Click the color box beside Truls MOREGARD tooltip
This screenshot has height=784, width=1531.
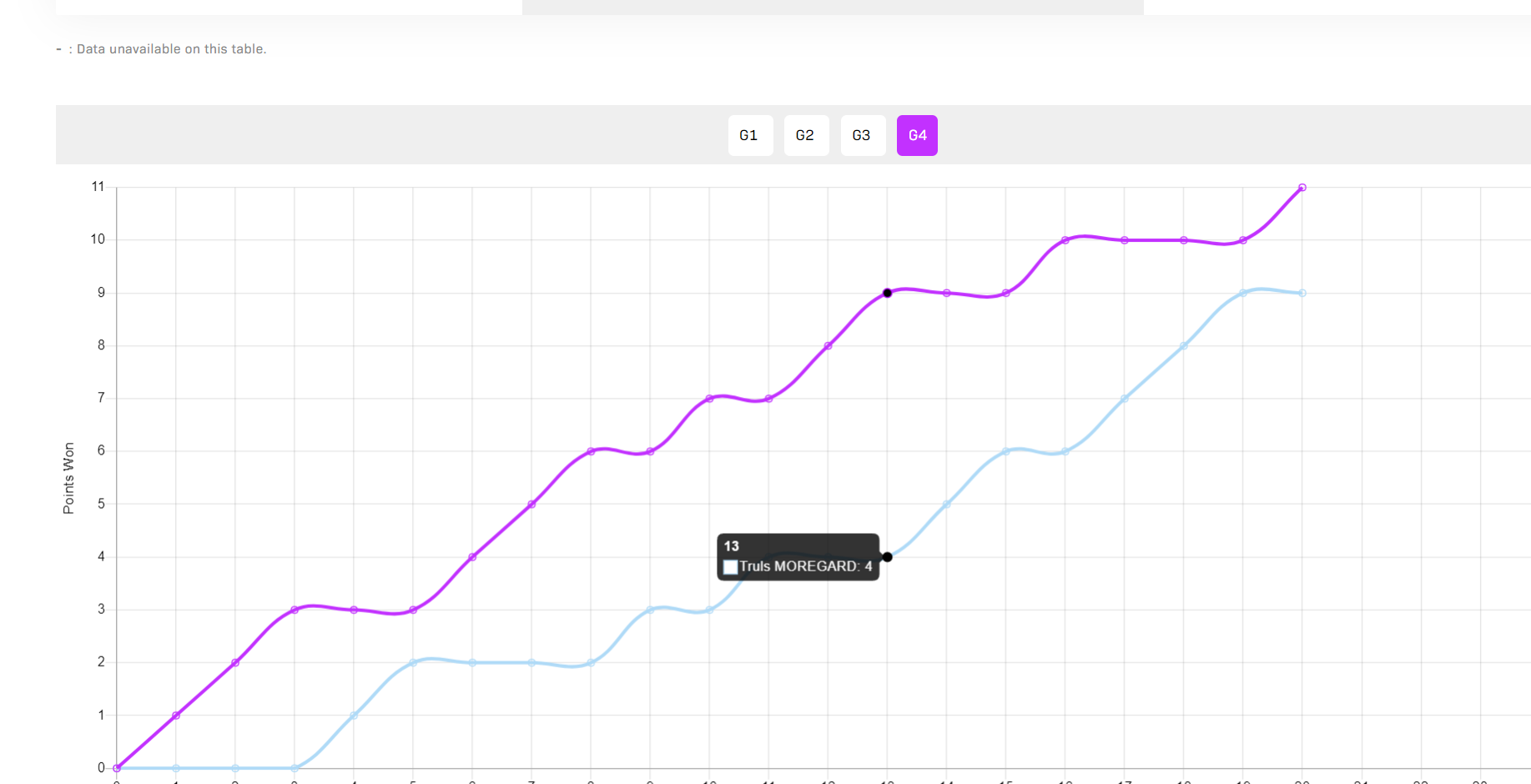(730, 567)
